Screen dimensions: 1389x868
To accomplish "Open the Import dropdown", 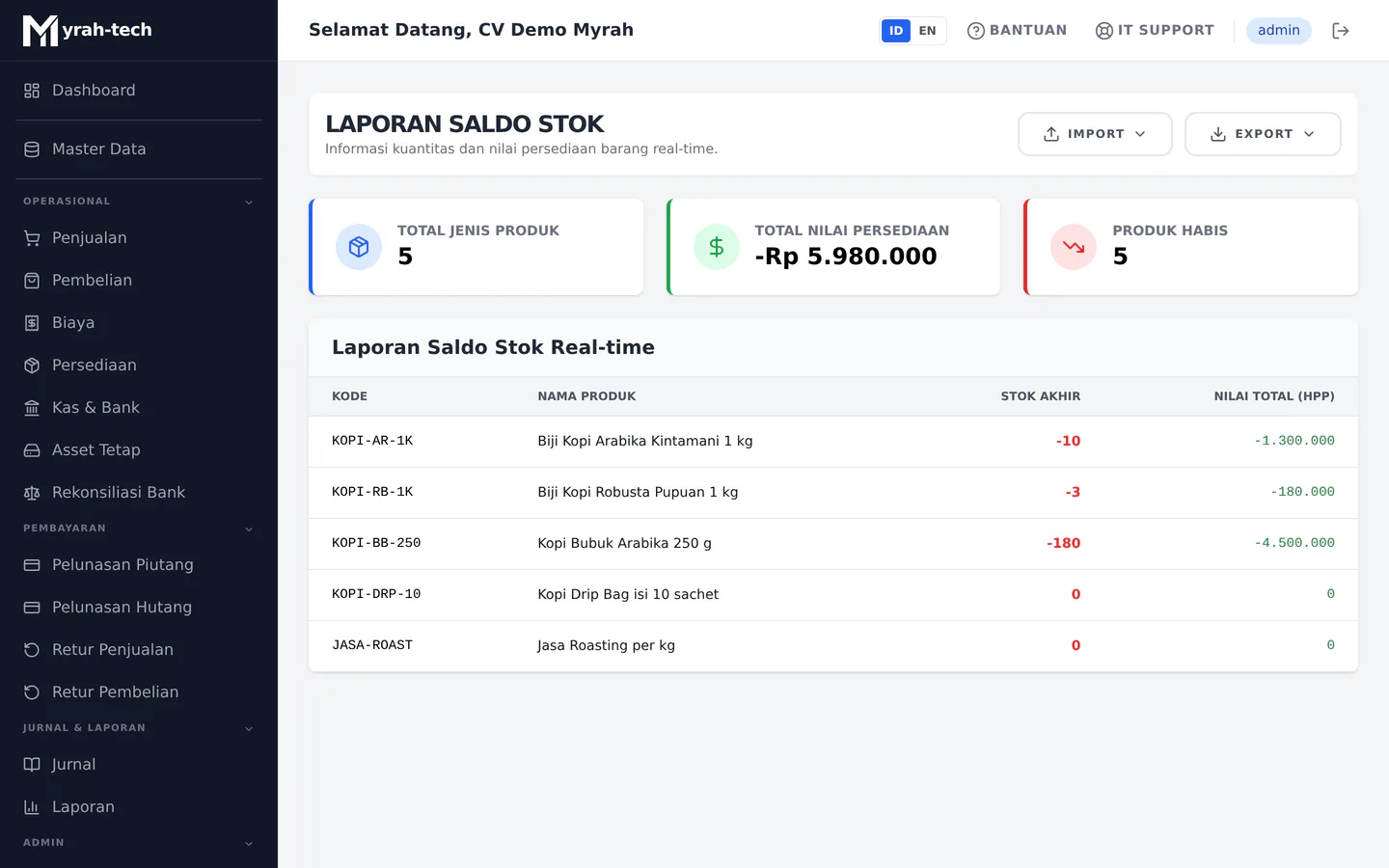I will click(x=1095, y=134).
